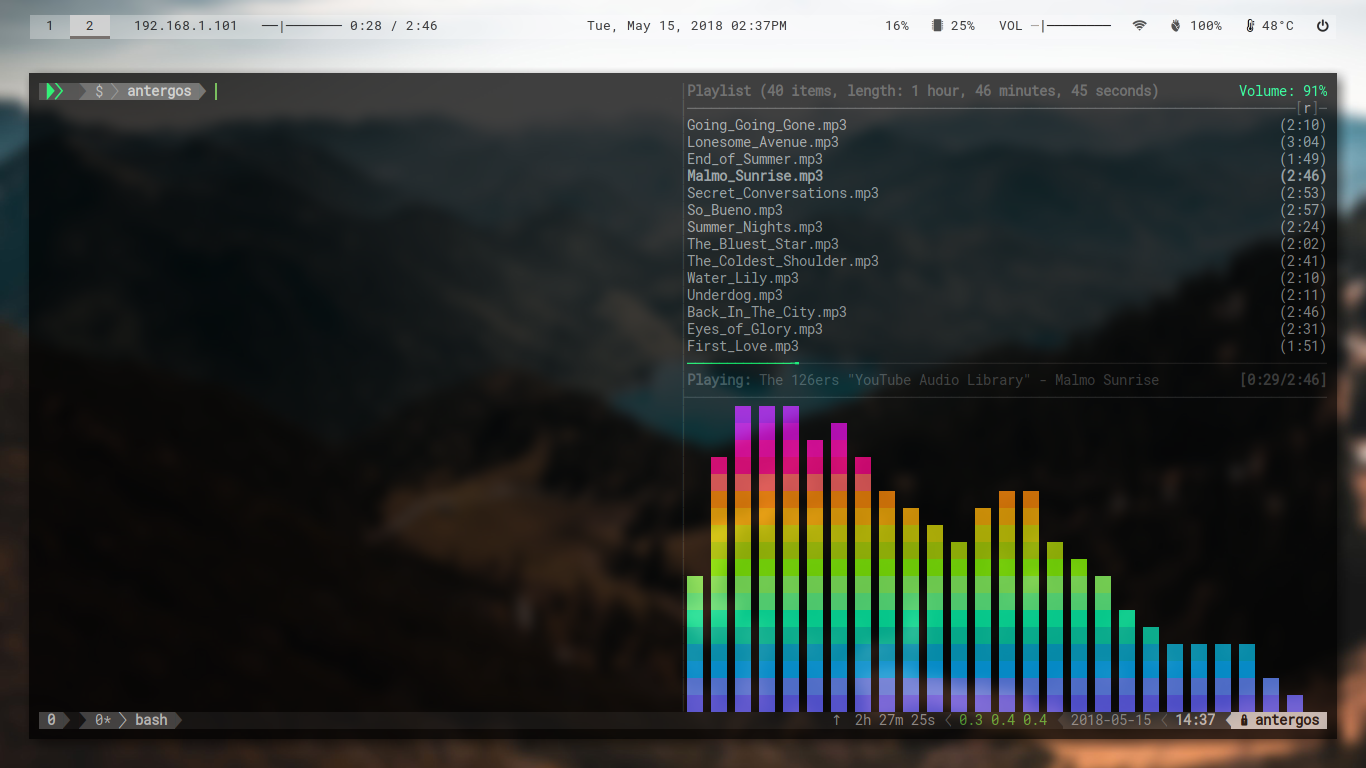This screenshot has height=768, width=1366.
Task: Switch to workspace 1 in top bar
Action: coord(50,26)
